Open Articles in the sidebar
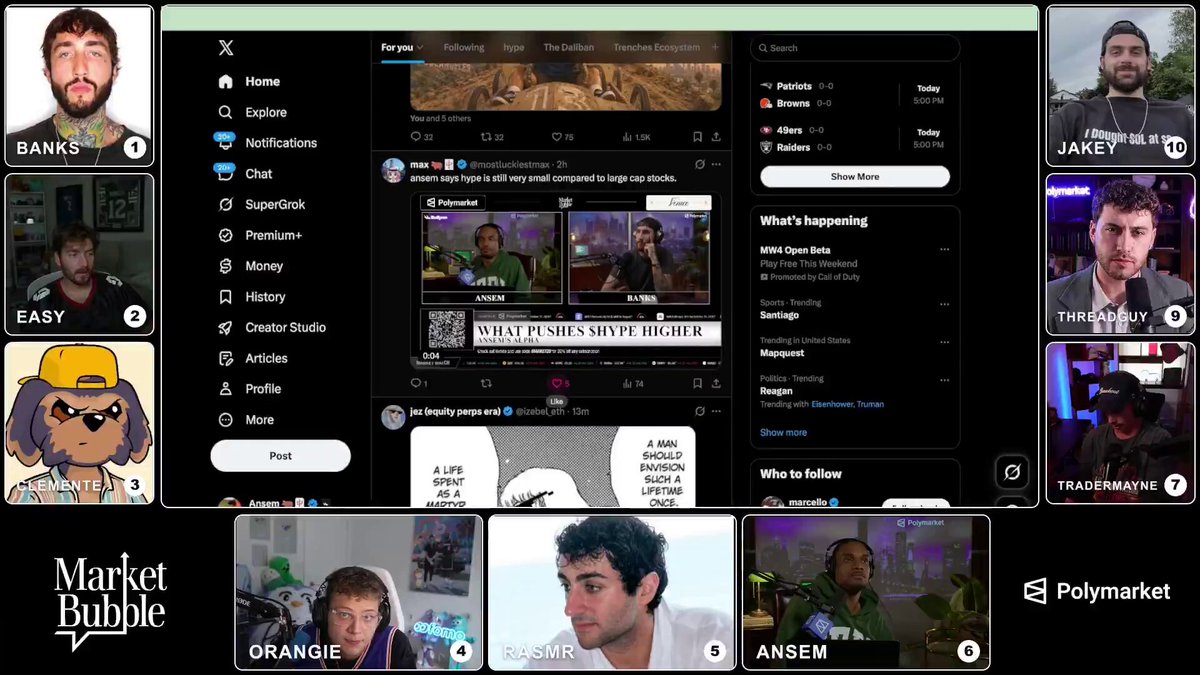Image resolution: width=1200 pixels, height=675 pixels. tap(253, 358)
